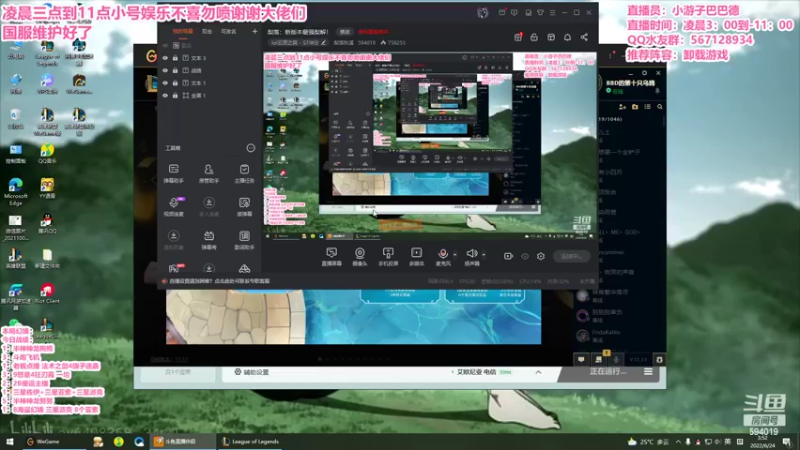Select the 我的场景 scene tab
Image resolution: width=800 pixels, height=450 pixels.
183,32
